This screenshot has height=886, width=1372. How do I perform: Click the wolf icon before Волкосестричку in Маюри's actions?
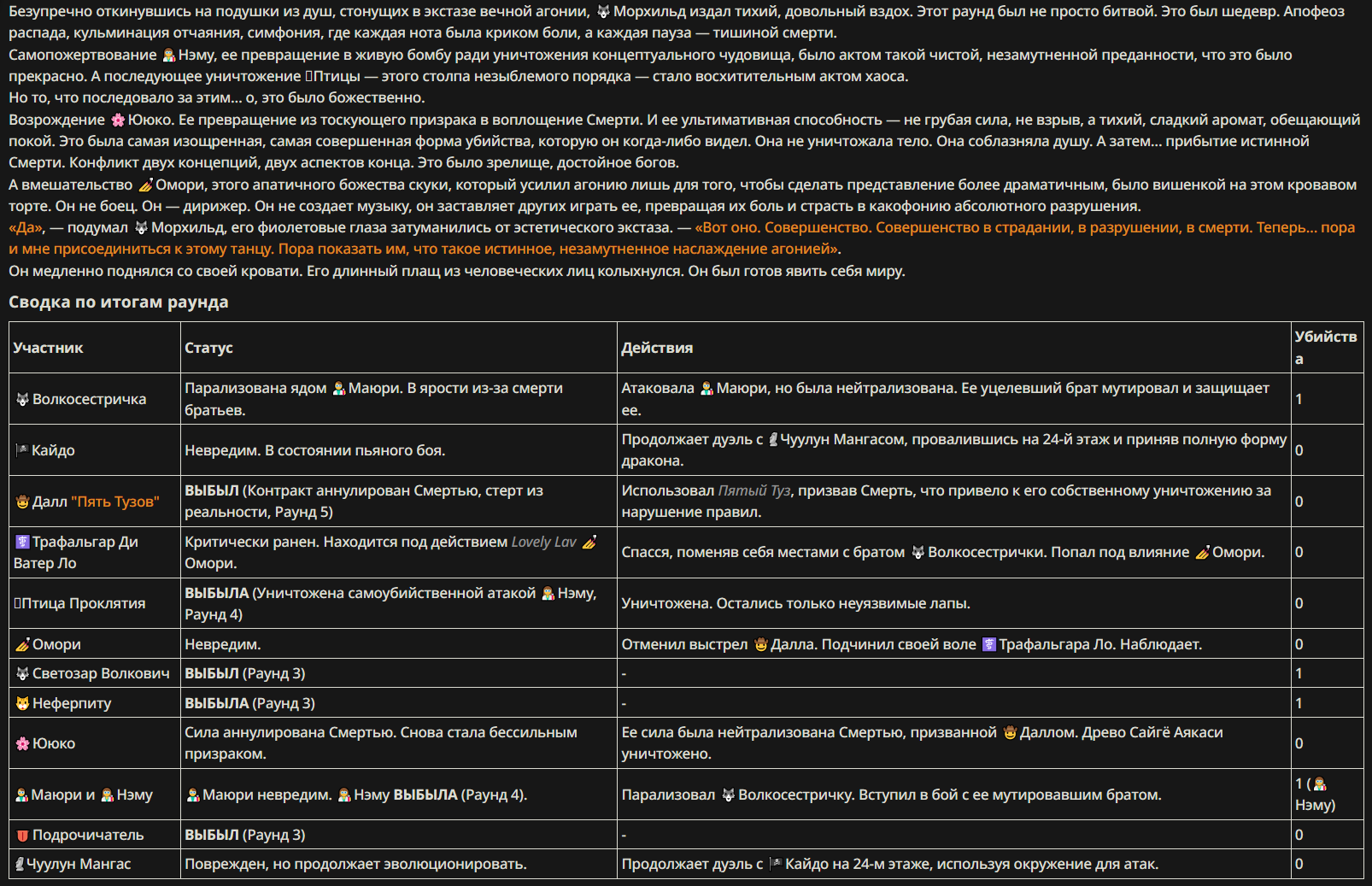tap(728, 795)
